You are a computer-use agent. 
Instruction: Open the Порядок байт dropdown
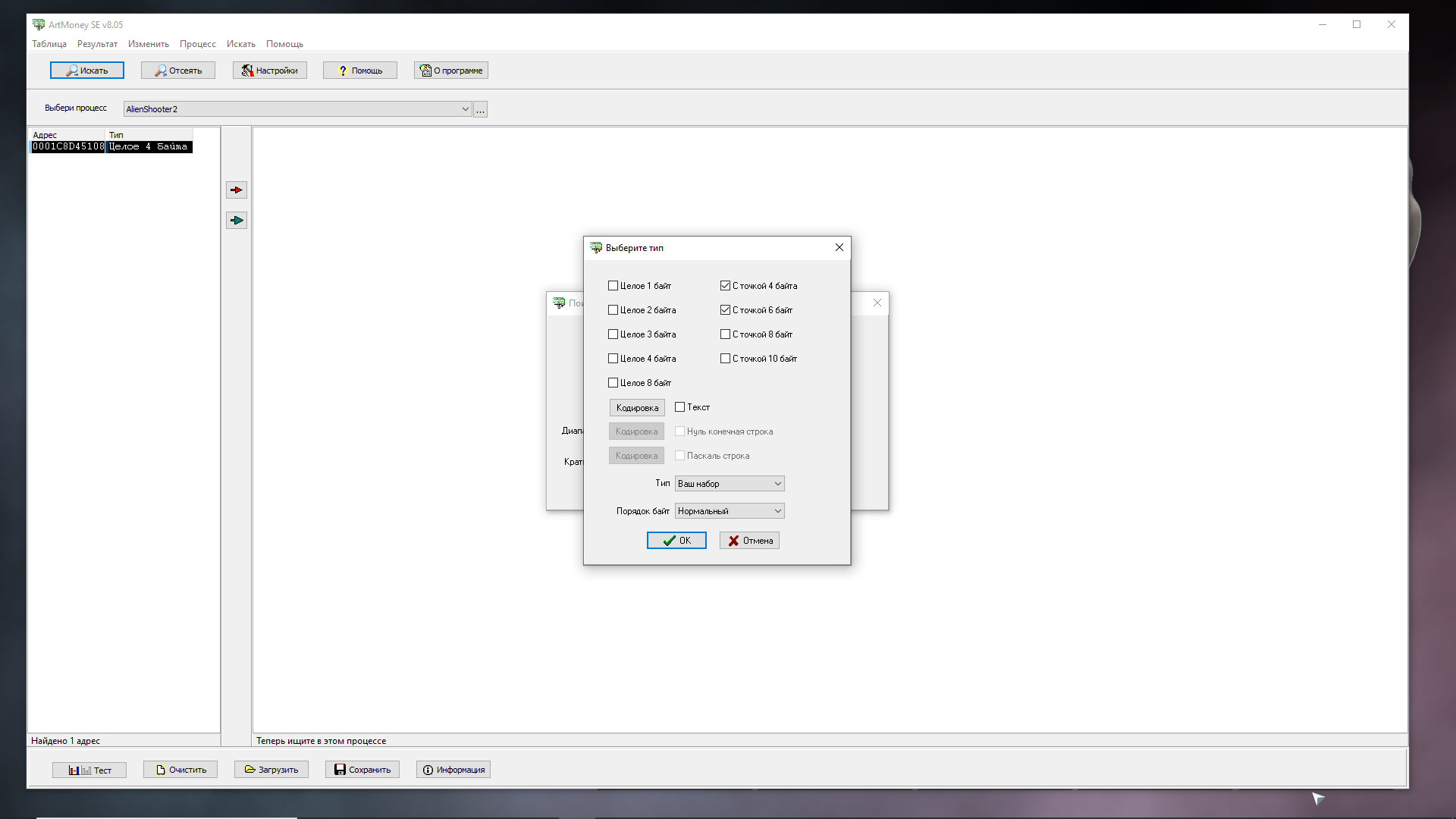pos(730,511)
